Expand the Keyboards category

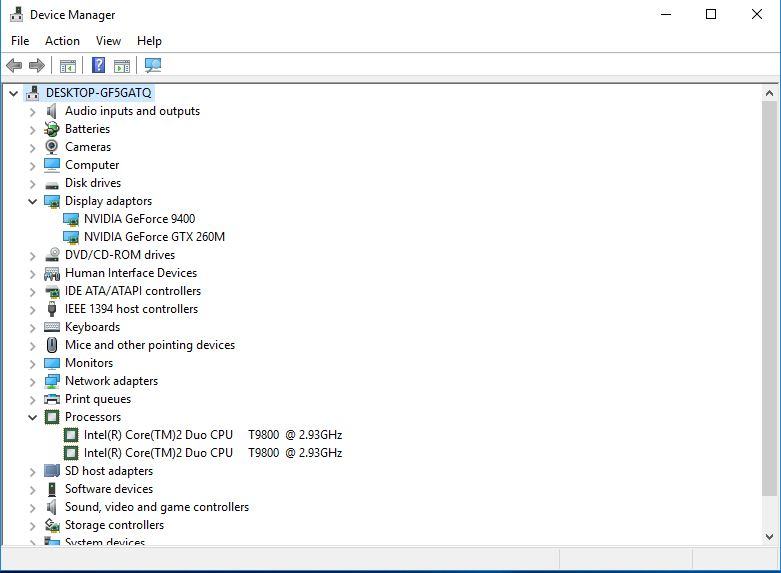coord(32,328)
